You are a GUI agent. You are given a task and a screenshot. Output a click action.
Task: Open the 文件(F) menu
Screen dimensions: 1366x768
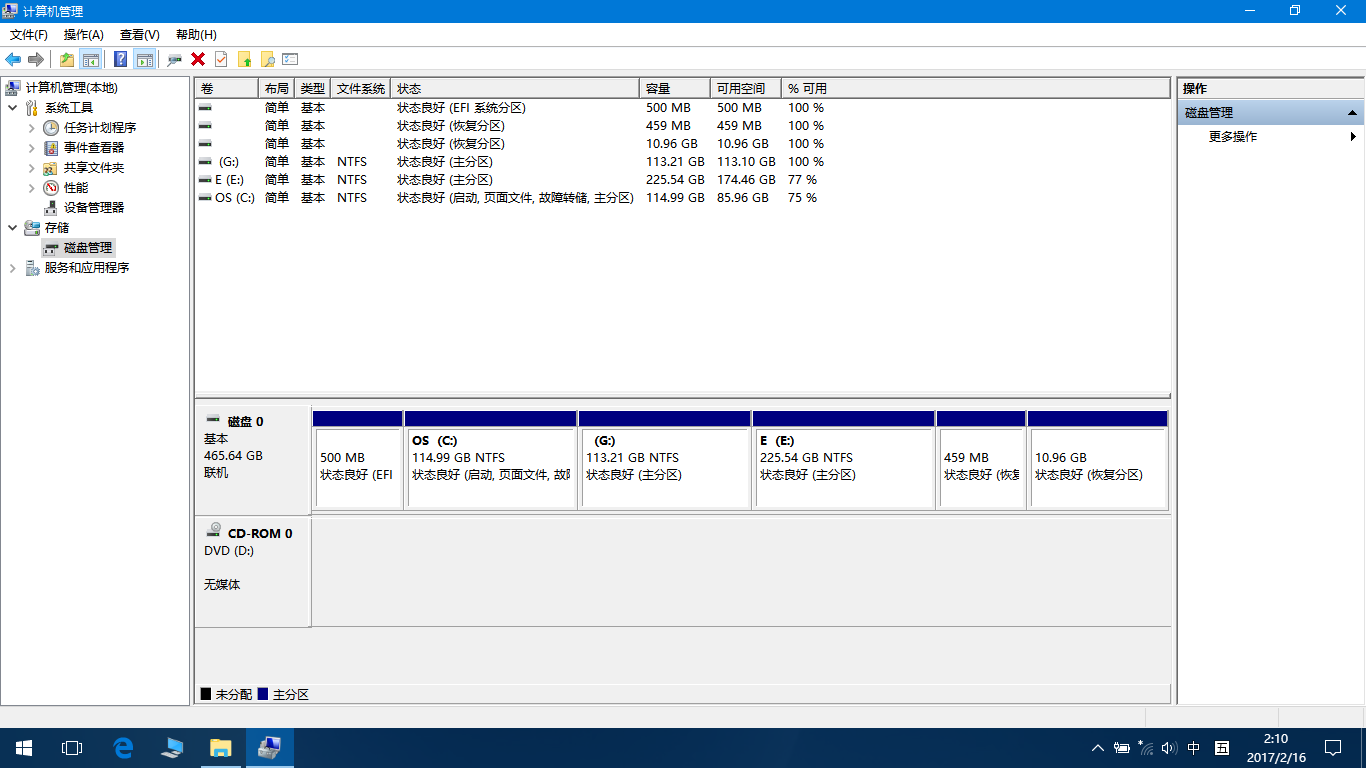(29, 35)
